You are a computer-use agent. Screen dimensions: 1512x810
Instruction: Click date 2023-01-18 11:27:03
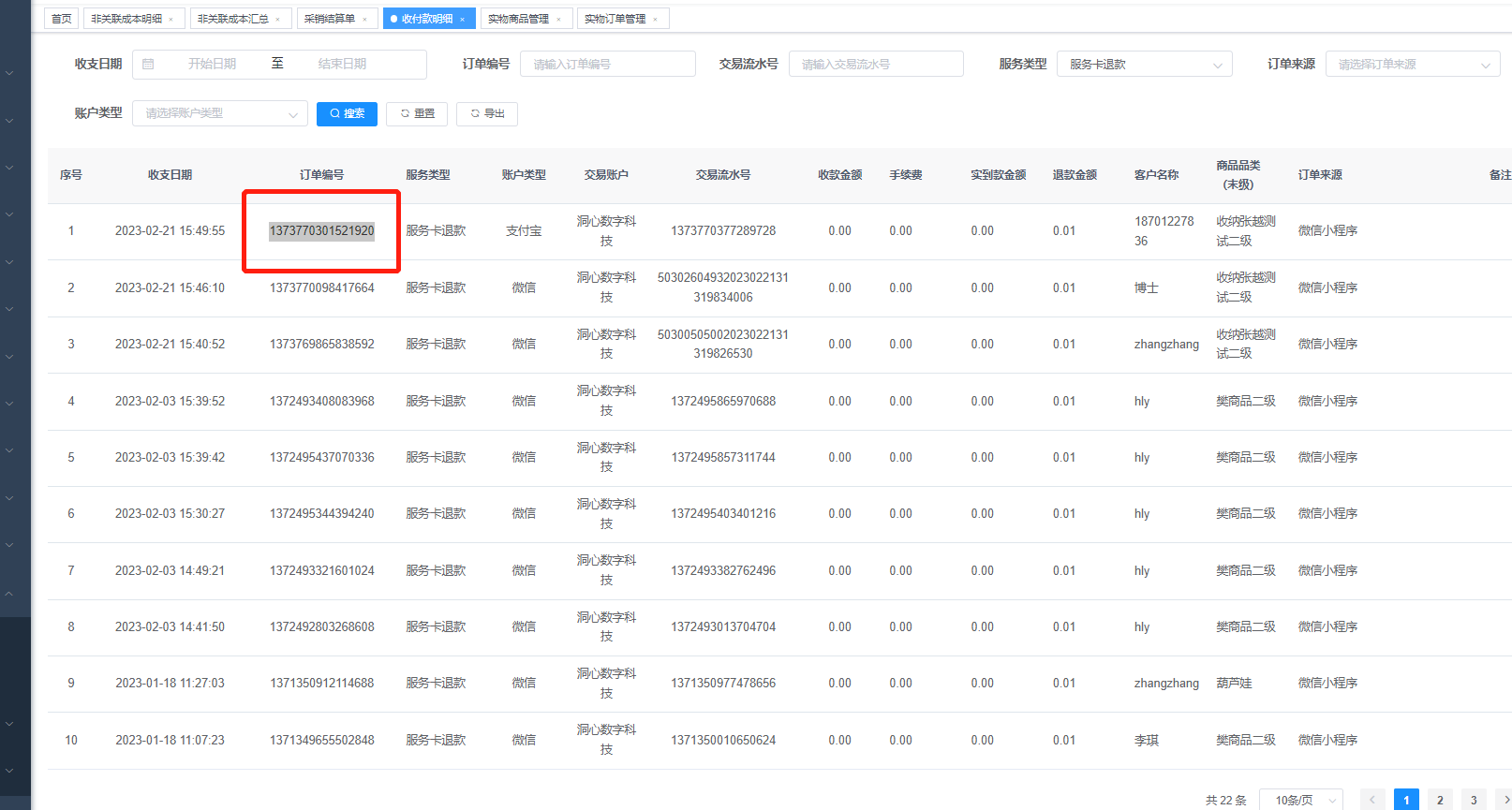coord(170,684)
